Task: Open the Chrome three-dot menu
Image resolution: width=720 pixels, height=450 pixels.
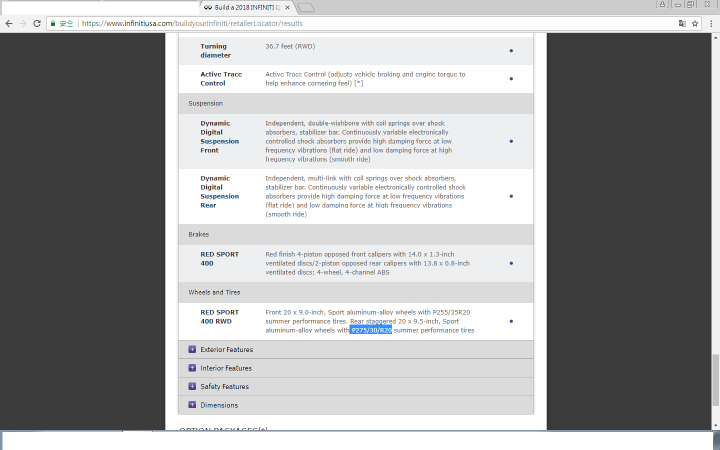Action: pos(711,23)
